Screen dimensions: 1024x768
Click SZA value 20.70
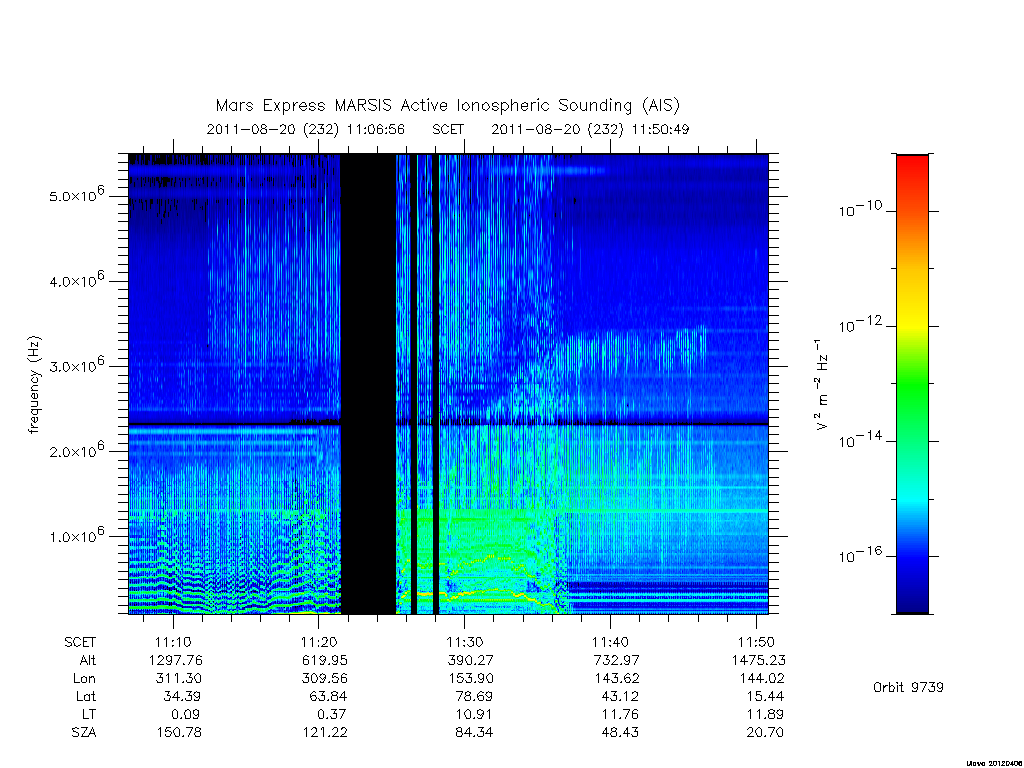click(x=765, y=732)
